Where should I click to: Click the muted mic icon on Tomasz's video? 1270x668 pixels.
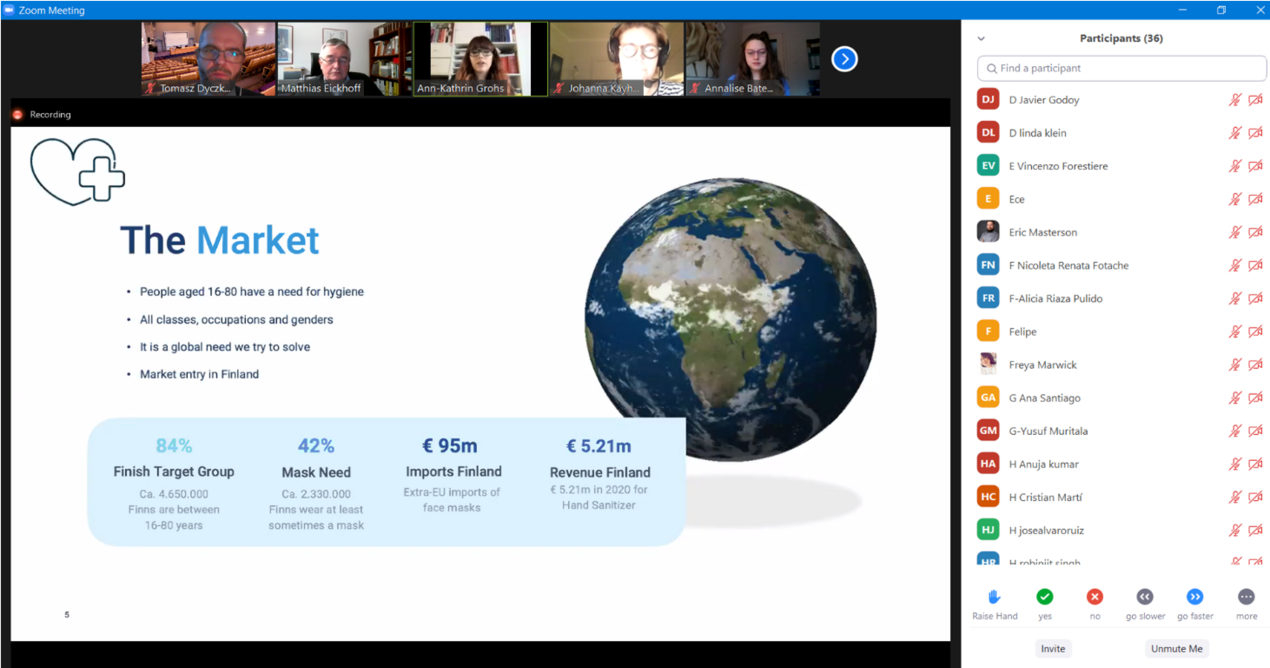click(x=151, y=88)
